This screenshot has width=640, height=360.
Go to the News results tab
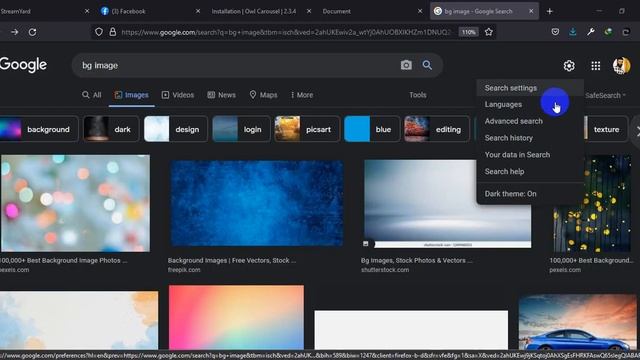tap(221, 95)
